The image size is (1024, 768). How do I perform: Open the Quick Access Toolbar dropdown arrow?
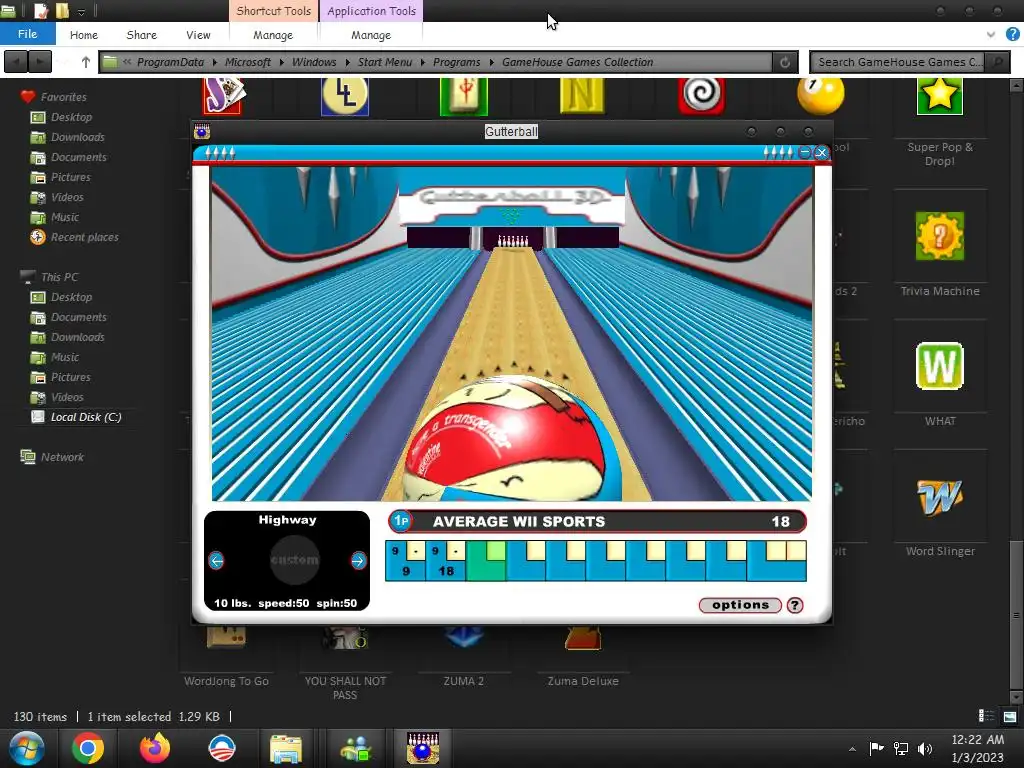[81, 11]
